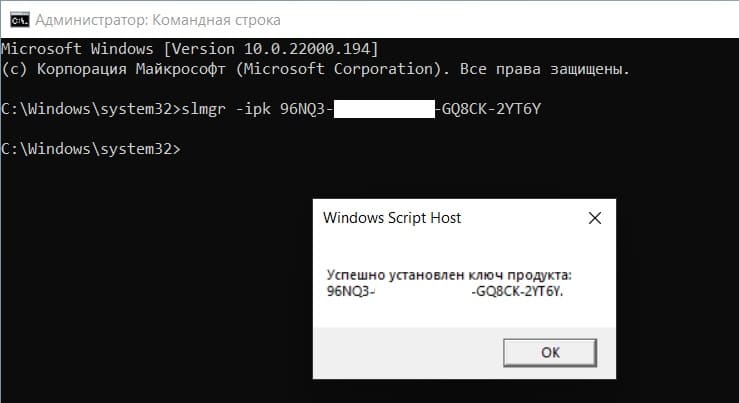Click the Version 10.0.22000.194 text
739x403 pixels.
(271, 49)
